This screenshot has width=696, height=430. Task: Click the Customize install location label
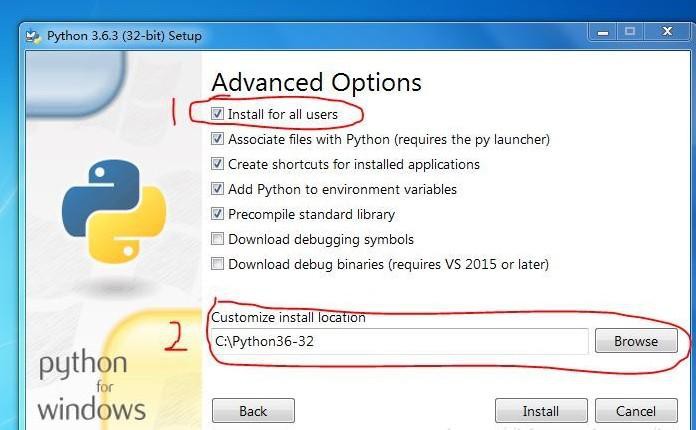(289, 317)
